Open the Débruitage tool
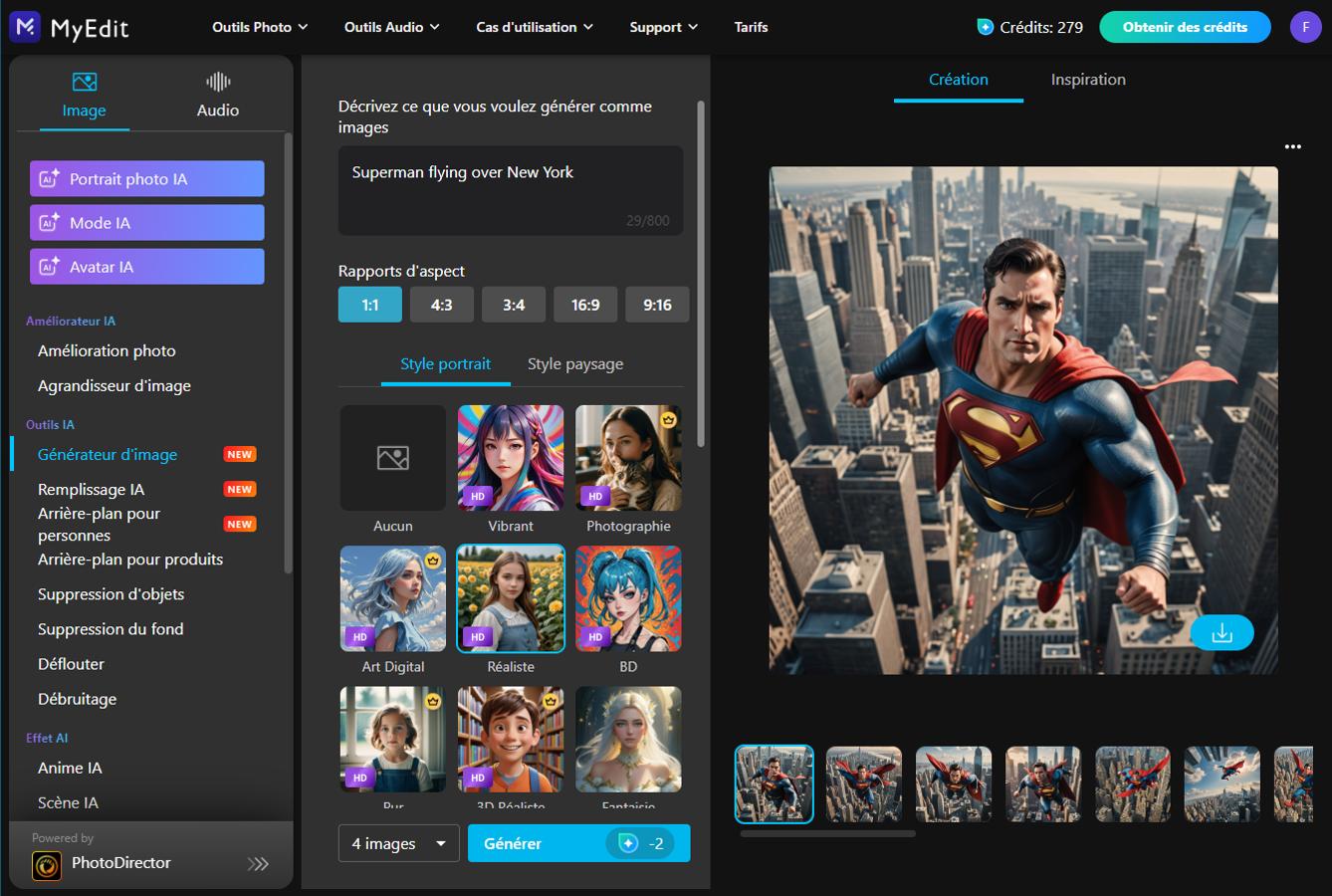The height and width of the screenshot is (896, 1332). coord(77,699)
